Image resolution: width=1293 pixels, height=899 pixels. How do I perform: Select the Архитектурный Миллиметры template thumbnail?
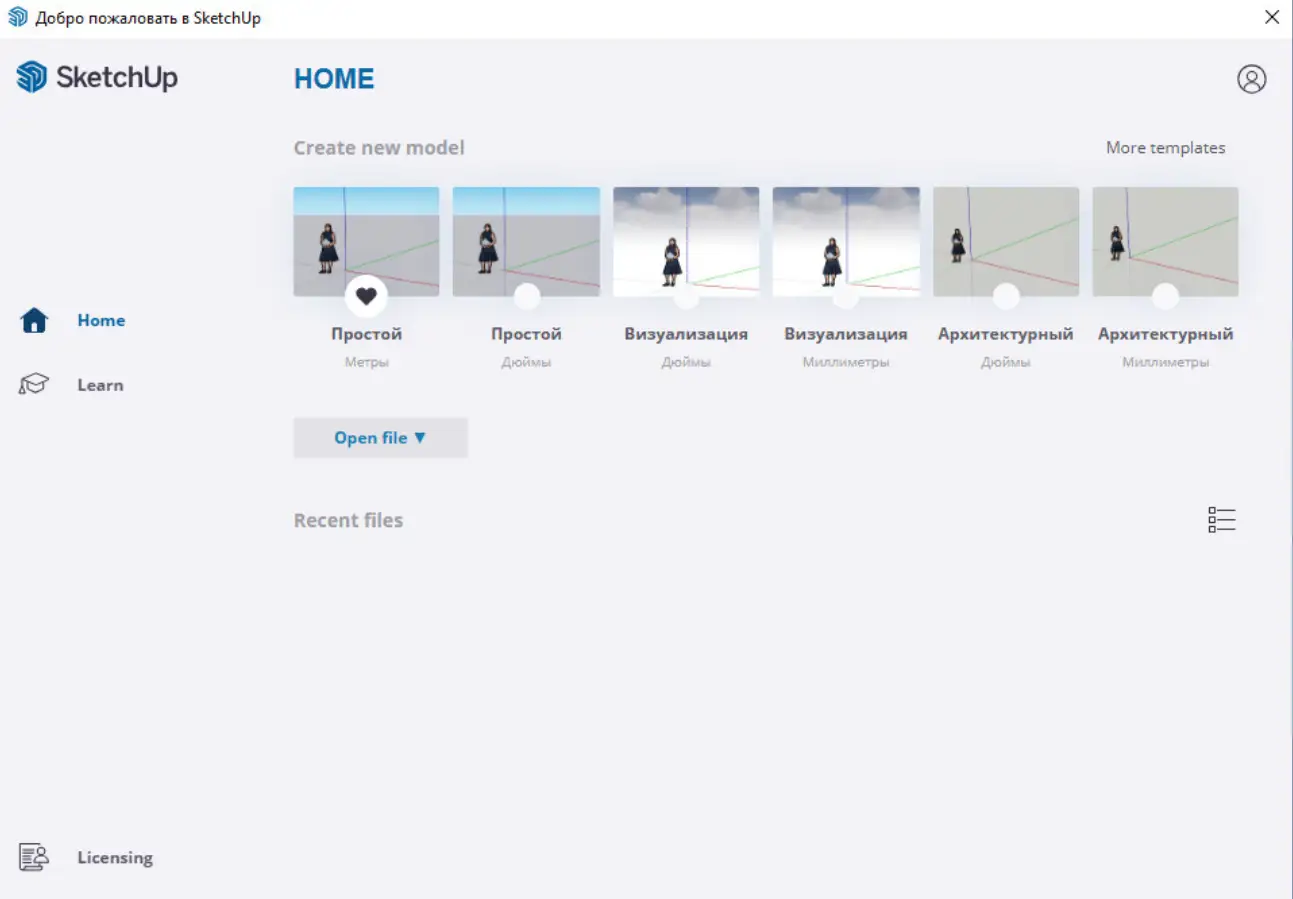(1165, 242)
